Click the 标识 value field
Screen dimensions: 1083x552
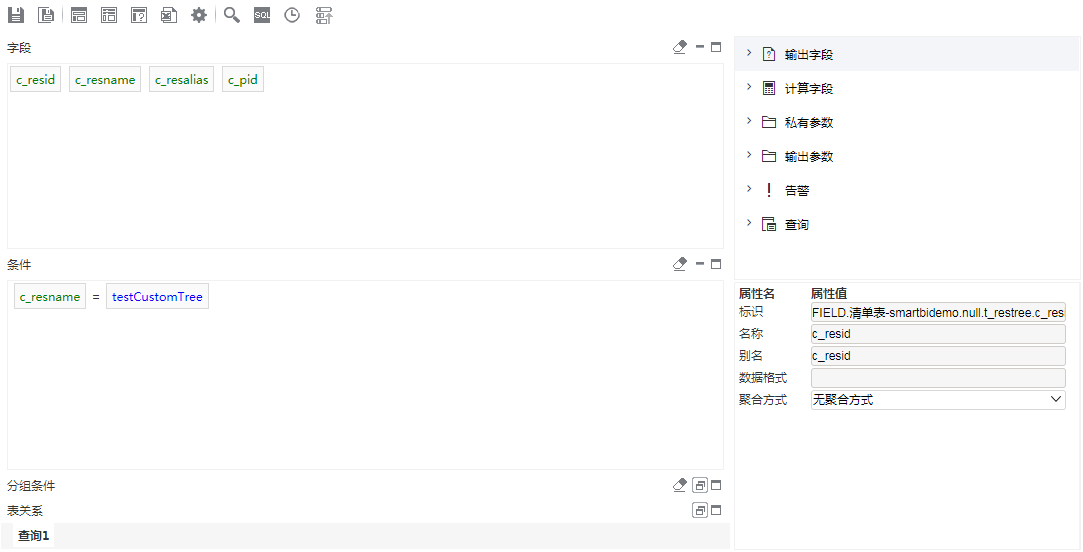pyautogui.click(x=938, y=312)
